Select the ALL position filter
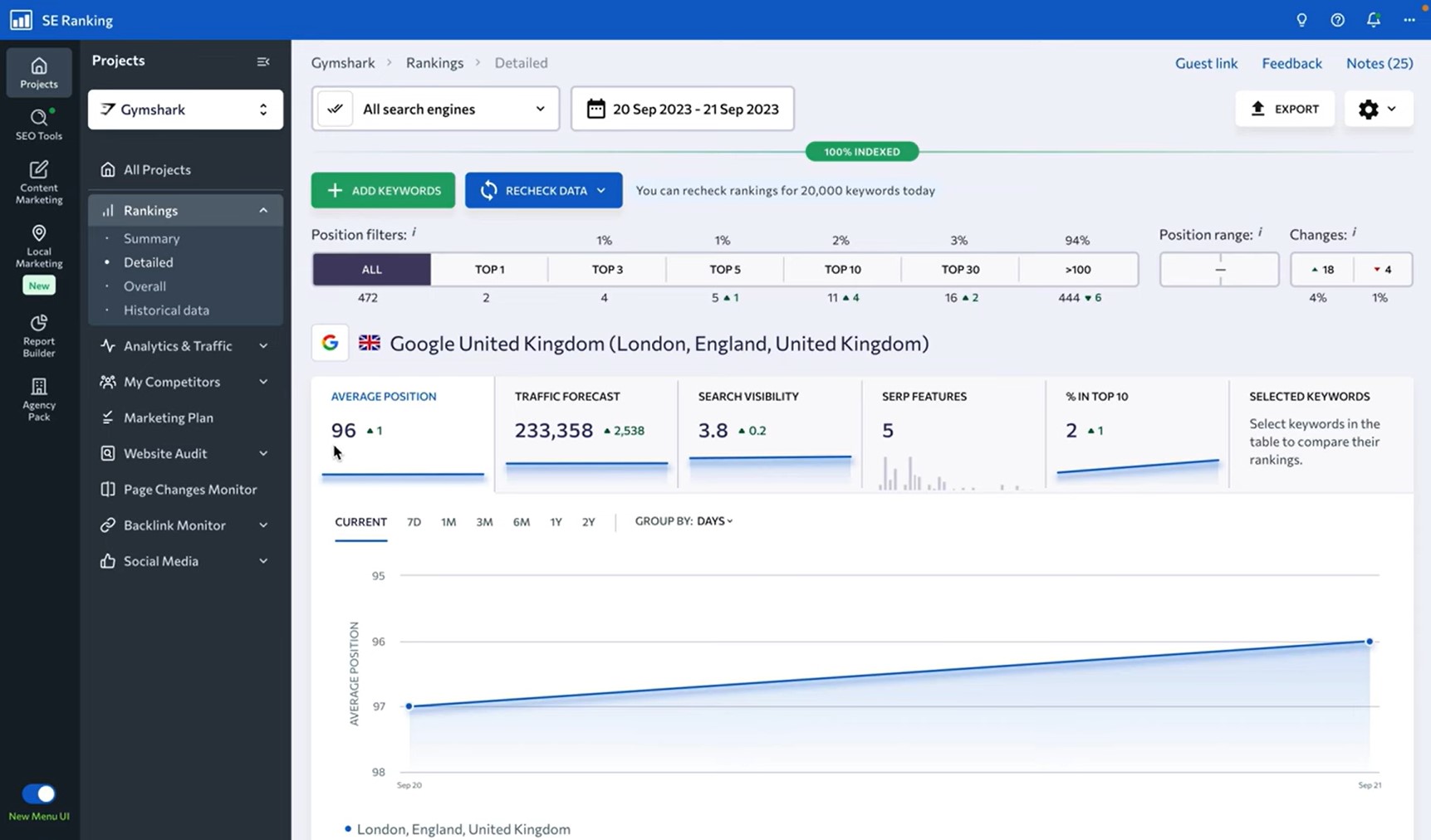 click(371, 269)
